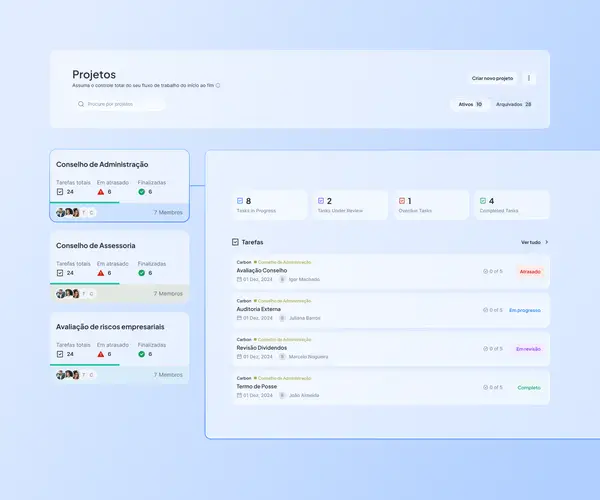Click 7 Membros in Conselho de Administração card
Image resolution: width=600 pixels, height=500 pixels.
coord(168,212)
